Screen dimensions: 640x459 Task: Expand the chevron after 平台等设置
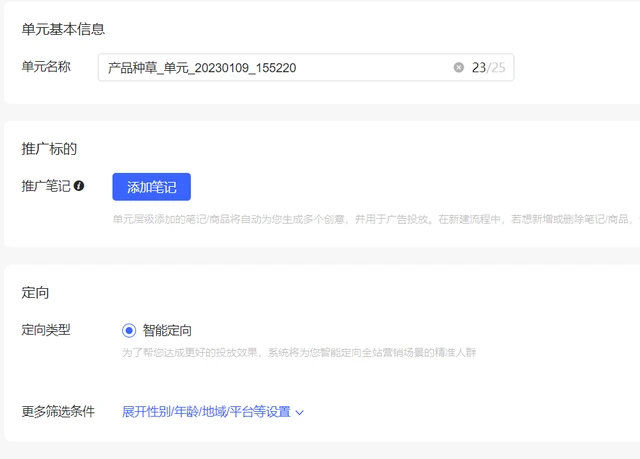point(299,412)
